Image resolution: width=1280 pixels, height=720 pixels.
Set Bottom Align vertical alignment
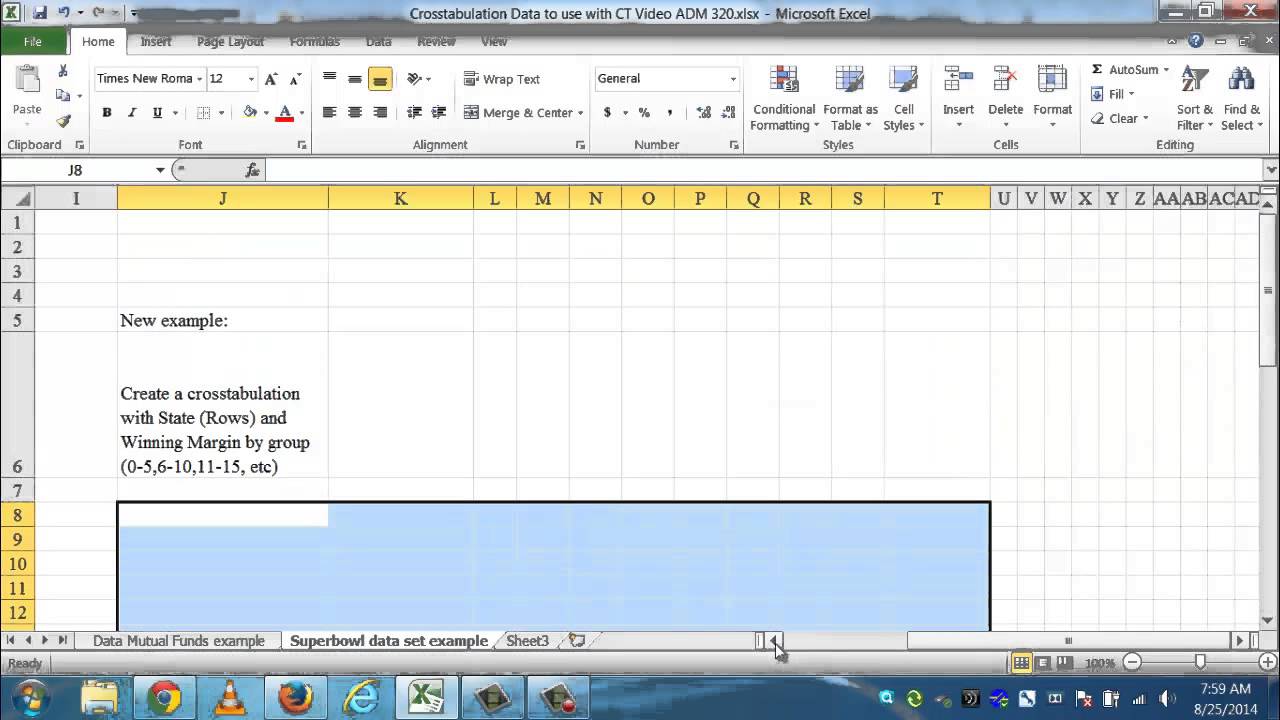tap(380, 79)
